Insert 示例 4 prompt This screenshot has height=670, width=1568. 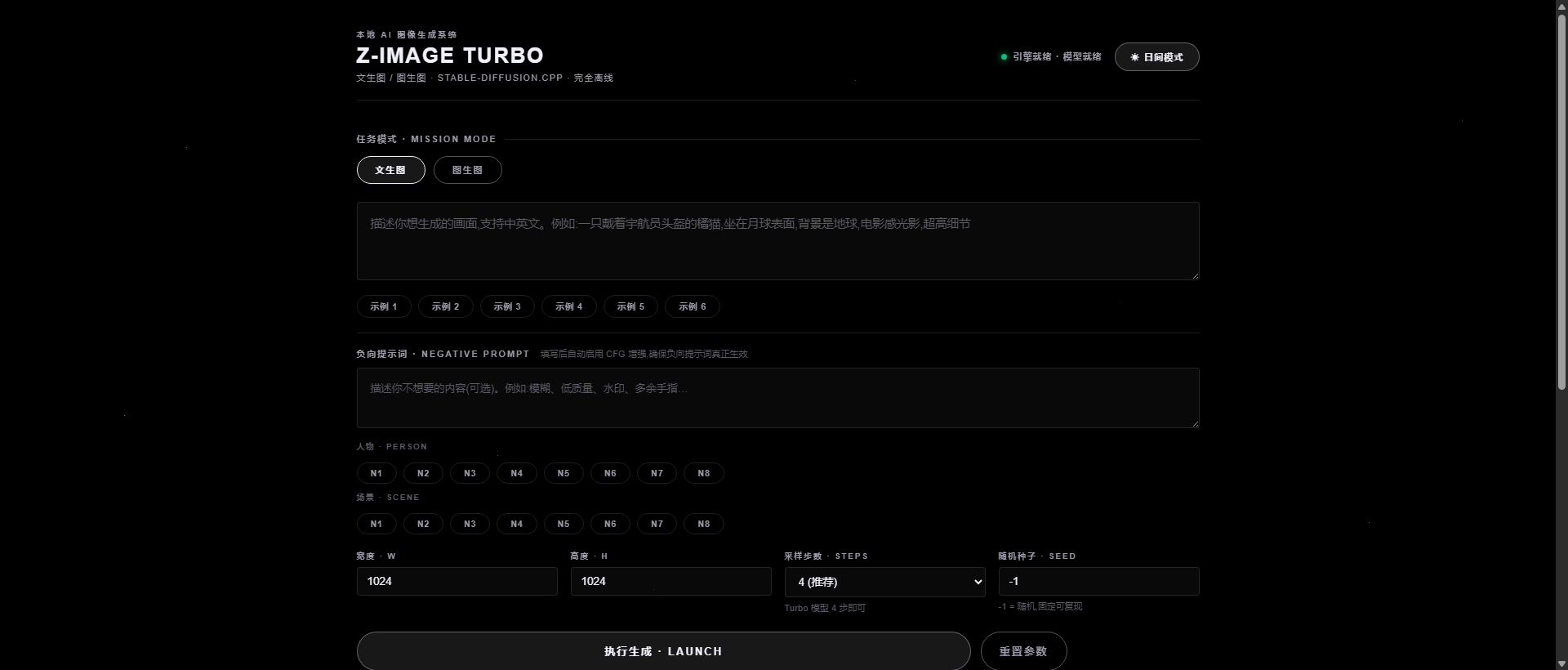[568, 306]
